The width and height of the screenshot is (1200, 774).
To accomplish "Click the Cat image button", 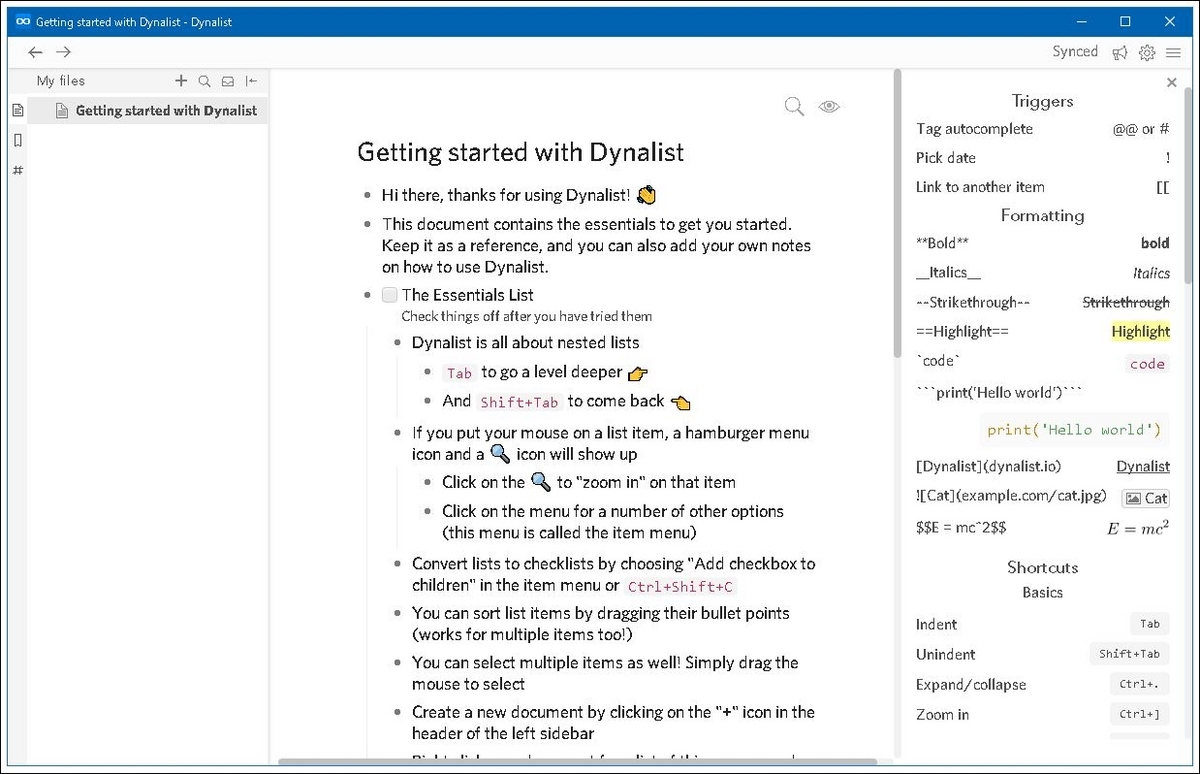I will click(1146, 498).
